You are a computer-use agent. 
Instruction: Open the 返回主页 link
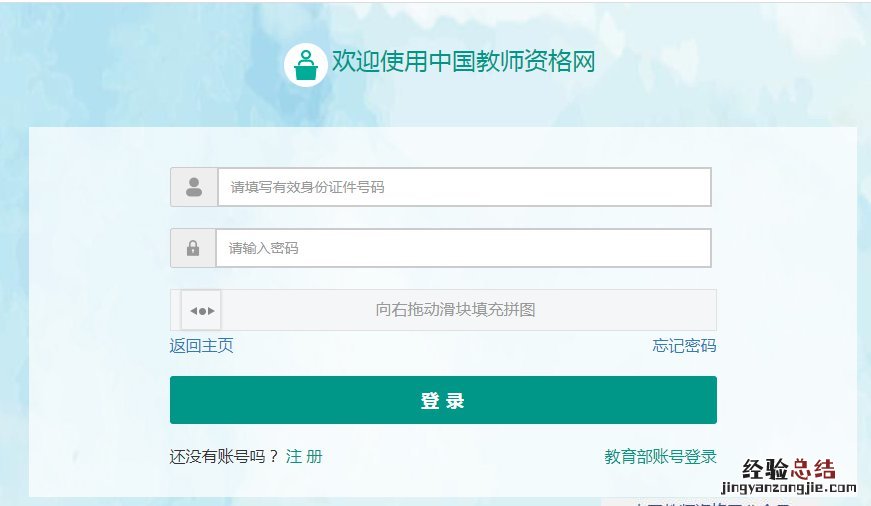pyautogui.click(x=201, y=345)
